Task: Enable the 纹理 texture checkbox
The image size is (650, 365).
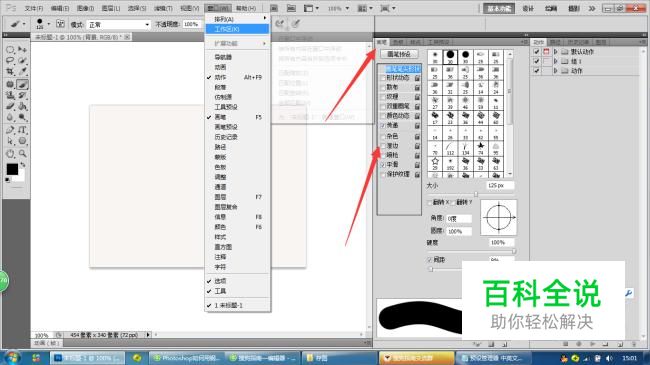Action: tap(383, 97)
